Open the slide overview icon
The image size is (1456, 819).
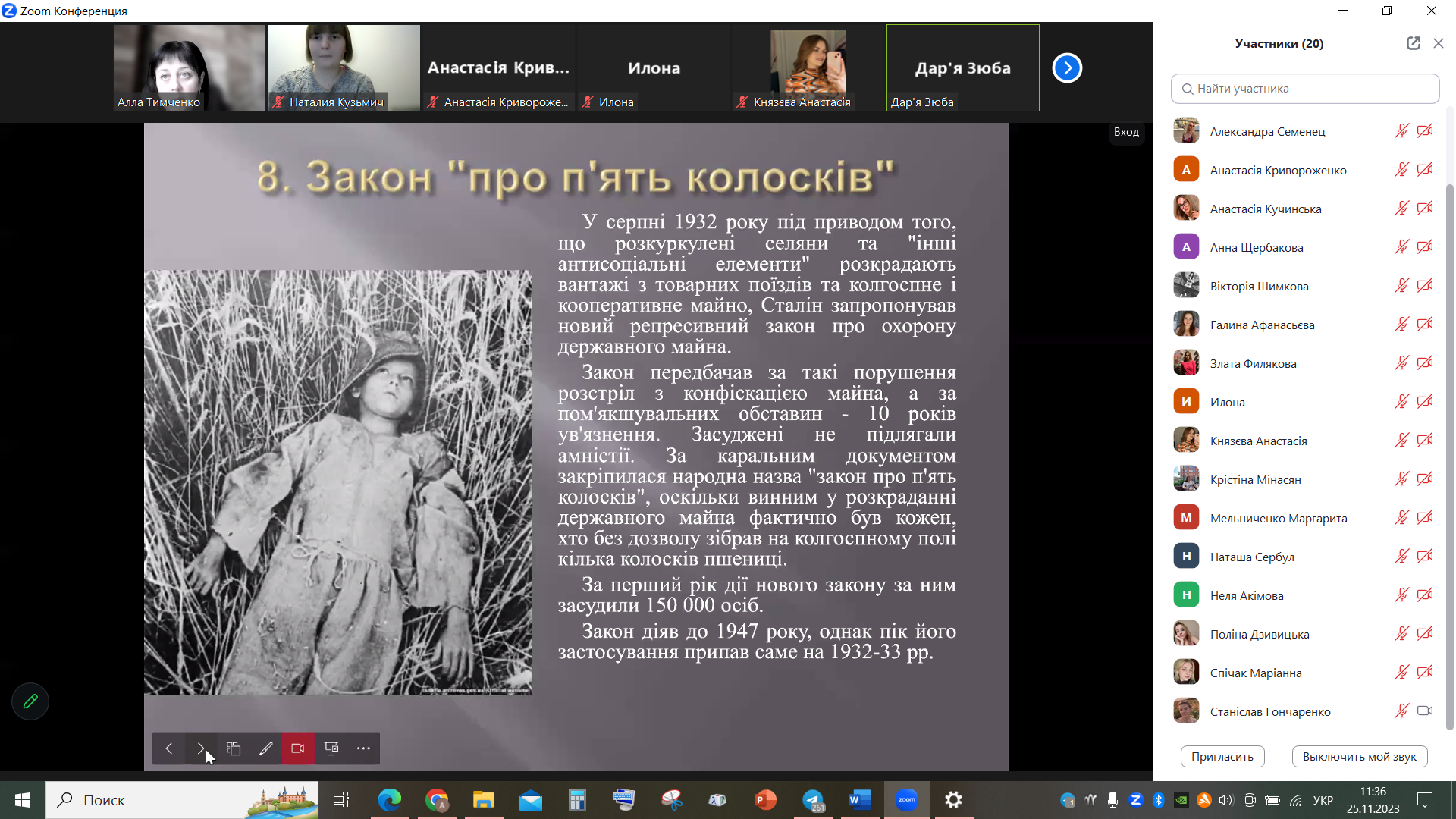(x=234, y=748)
